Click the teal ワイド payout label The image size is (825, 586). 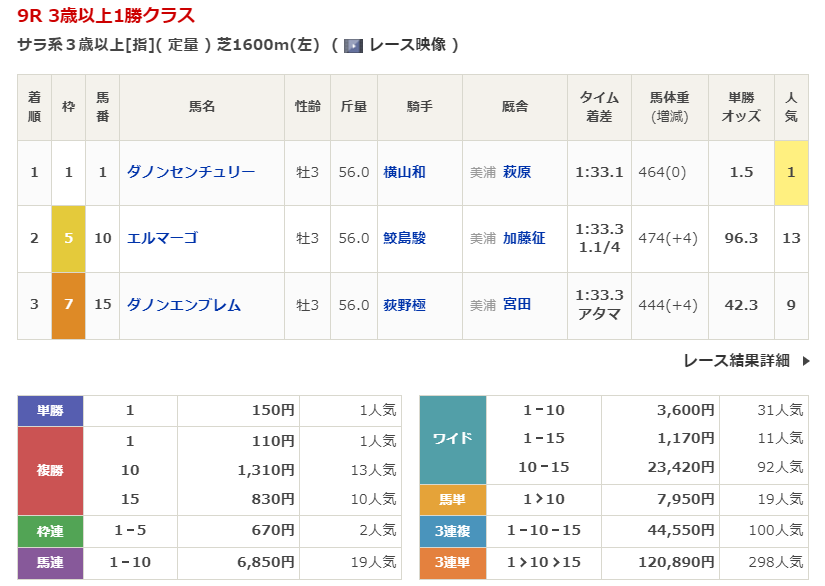click(x=452, y=439)
